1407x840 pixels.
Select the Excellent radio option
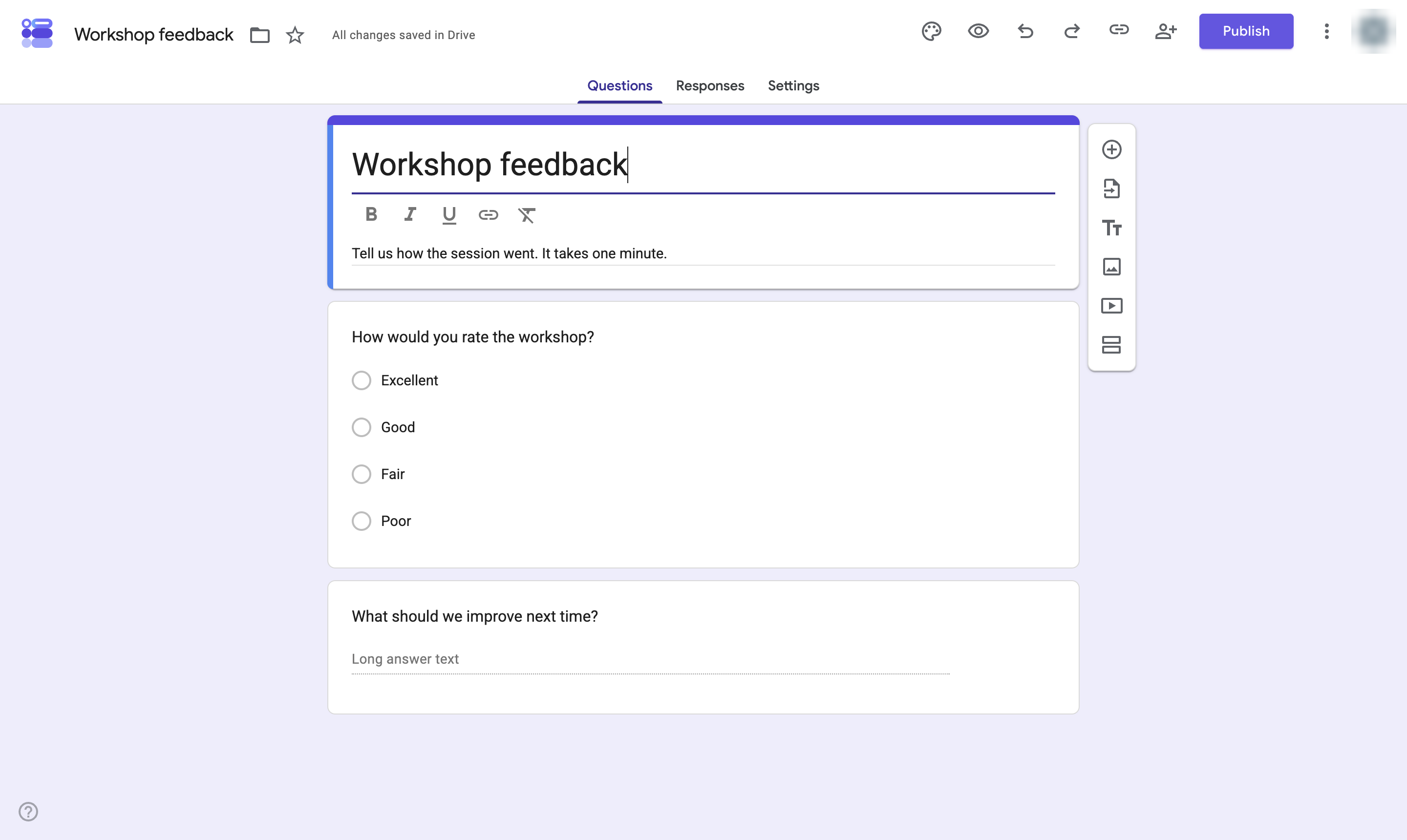[361, 380]
